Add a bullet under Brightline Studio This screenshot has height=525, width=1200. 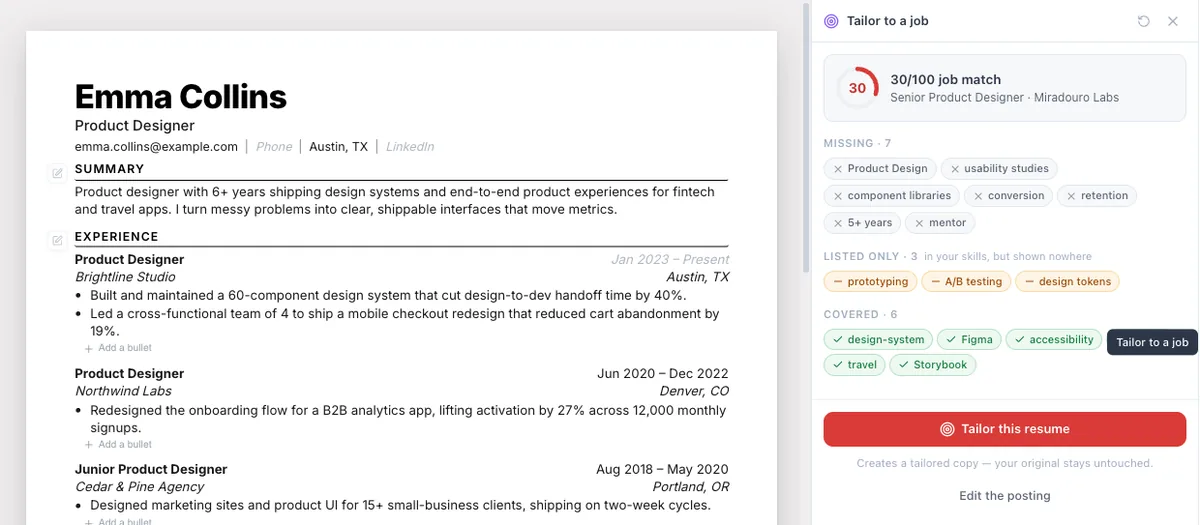coord(118,348)
